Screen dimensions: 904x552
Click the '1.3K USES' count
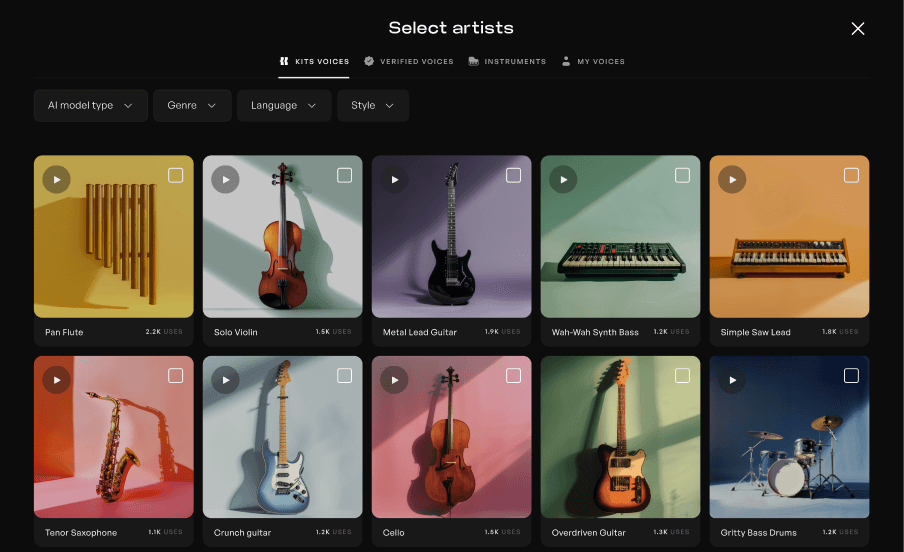pyautogui.click(x=672, y=532)
